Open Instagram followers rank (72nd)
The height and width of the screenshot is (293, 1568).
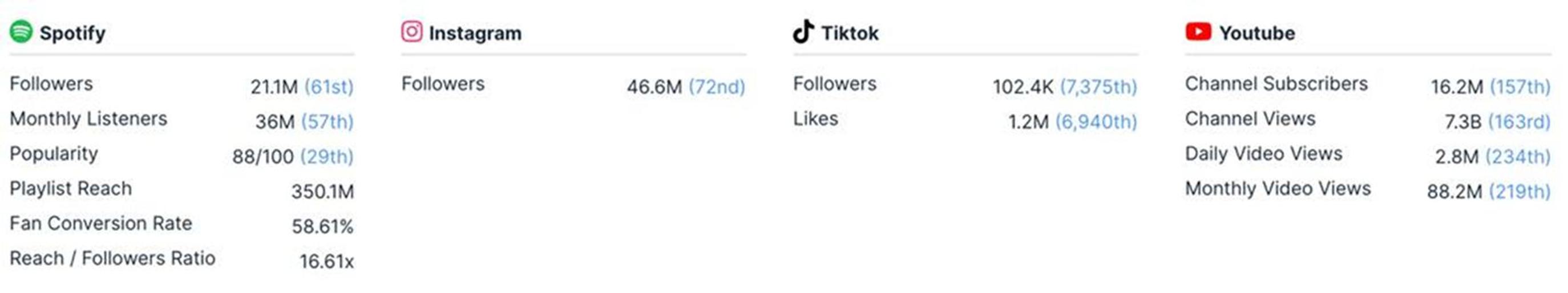coord(717,87)
